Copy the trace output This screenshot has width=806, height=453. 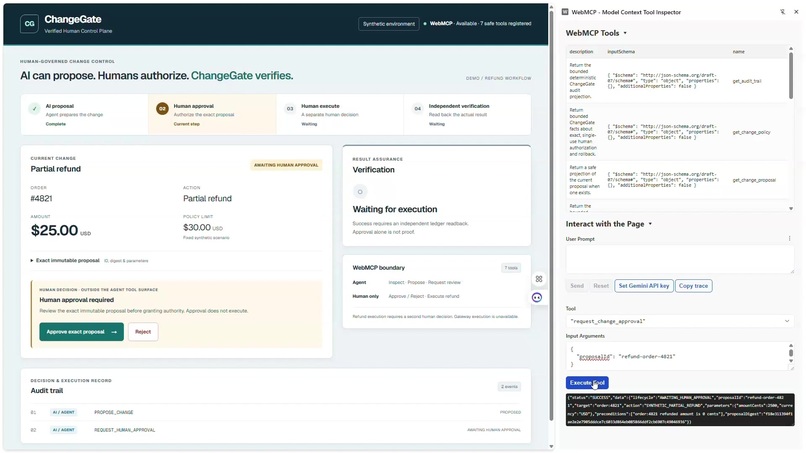(693, 286)
